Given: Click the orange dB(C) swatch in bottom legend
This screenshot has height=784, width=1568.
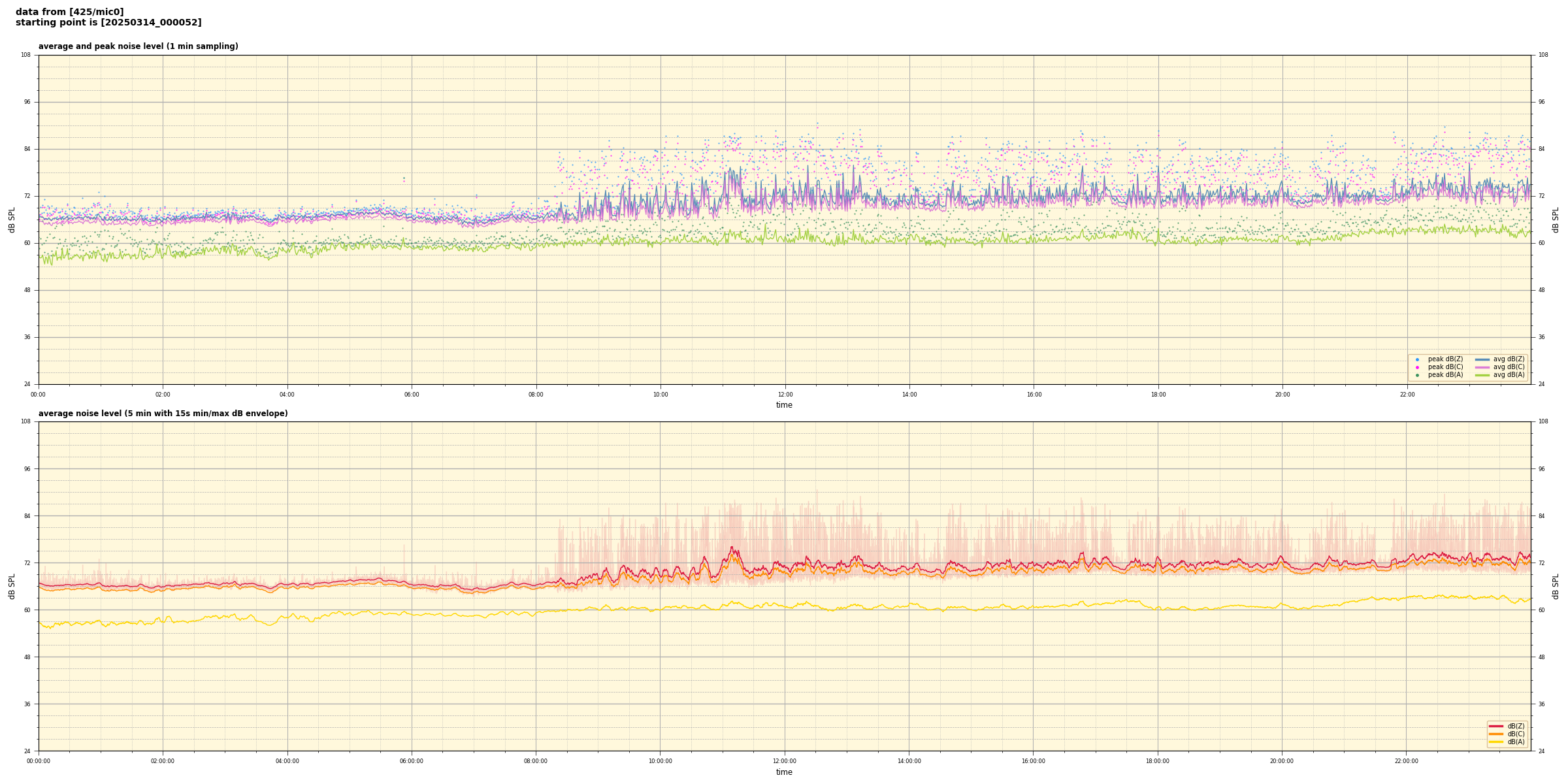Looking at the screenshot, I should click(1495, 734).
